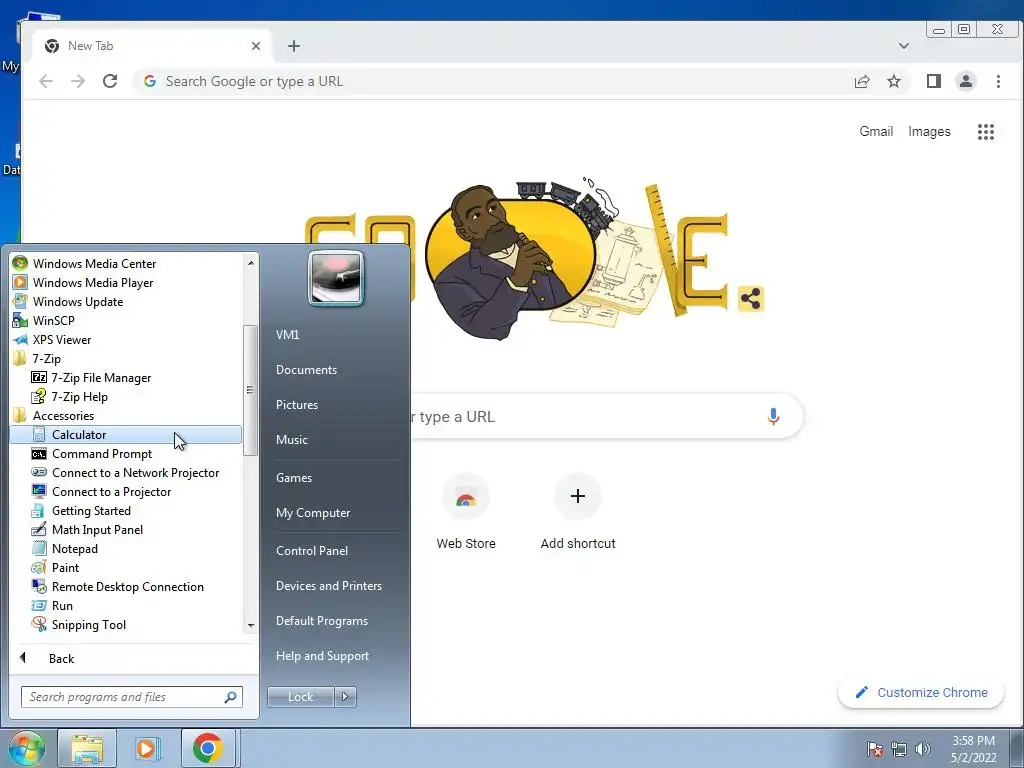The width and height of the screenshot is (1024, 768).
Task: Click the voice search microphone
Action: pos(773,416)
